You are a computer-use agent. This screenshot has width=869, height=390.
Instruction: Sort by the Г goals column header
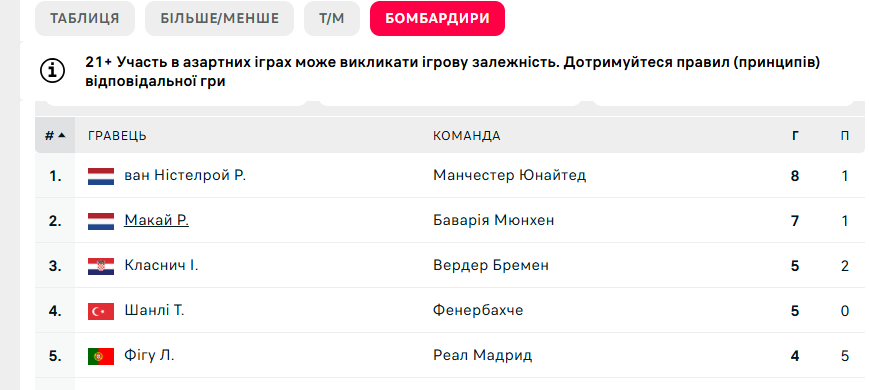pyautogui.click(x=795, y=136)
